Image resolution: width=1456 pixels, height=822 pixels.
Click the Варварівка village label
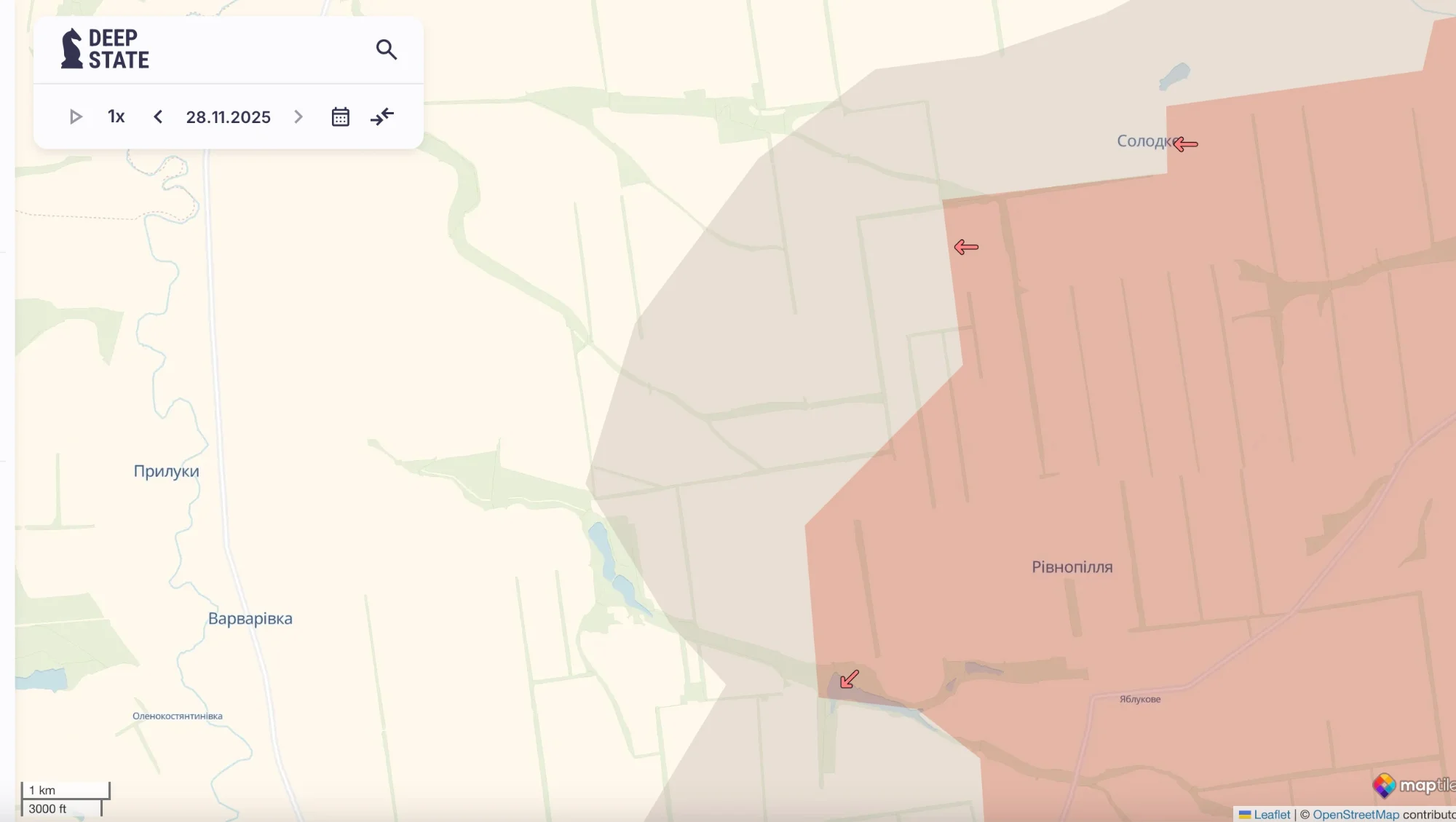coord(250,619)
